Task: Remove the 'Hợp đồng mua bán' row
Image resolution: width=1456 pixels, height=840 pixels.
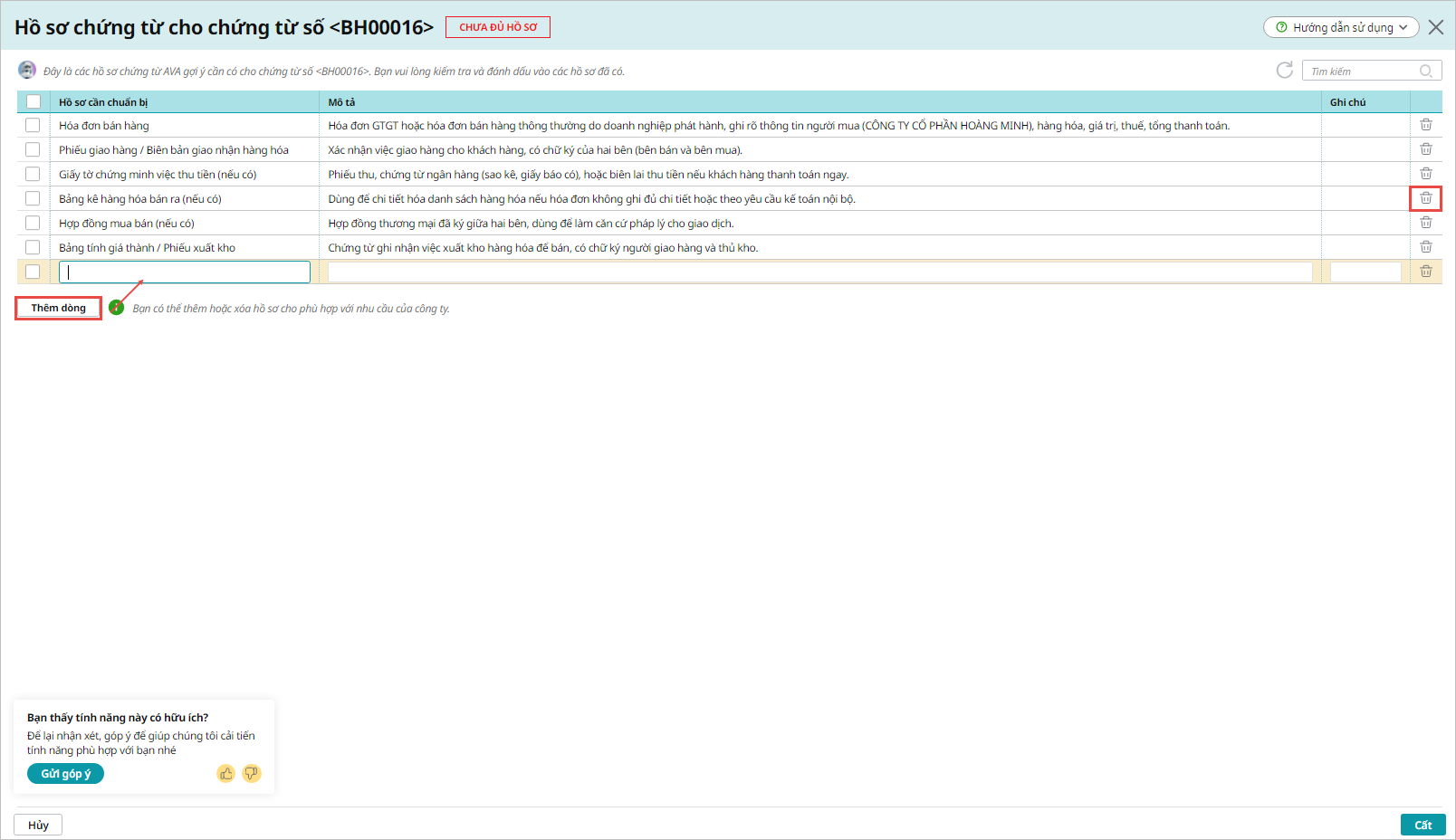Action: click(1425, 223)
